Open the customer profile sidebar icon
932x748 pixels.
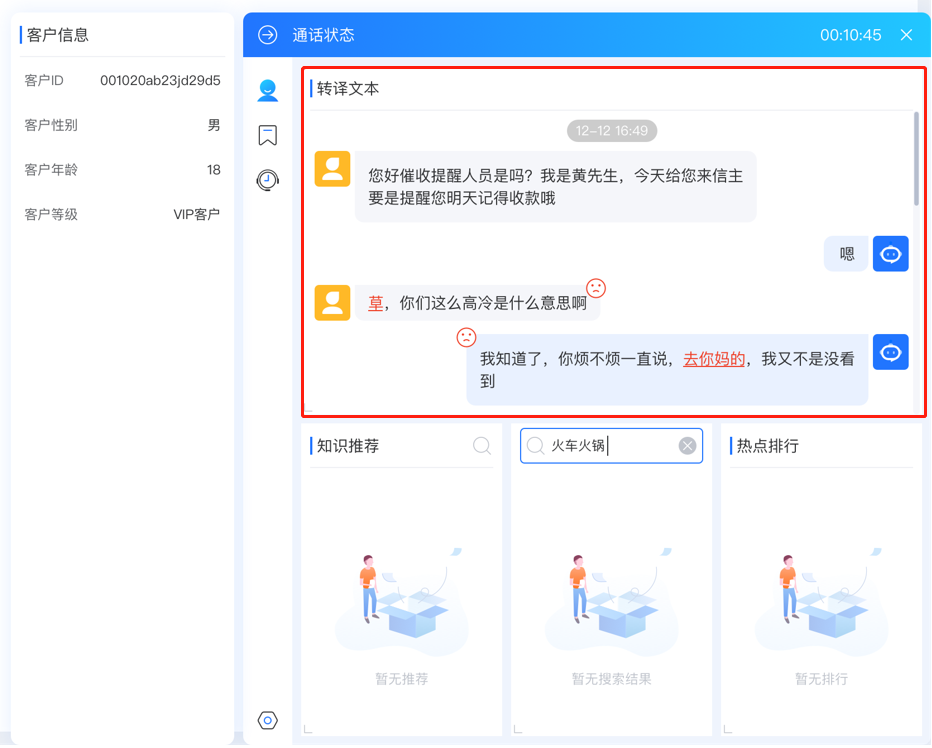pos(267,91)
